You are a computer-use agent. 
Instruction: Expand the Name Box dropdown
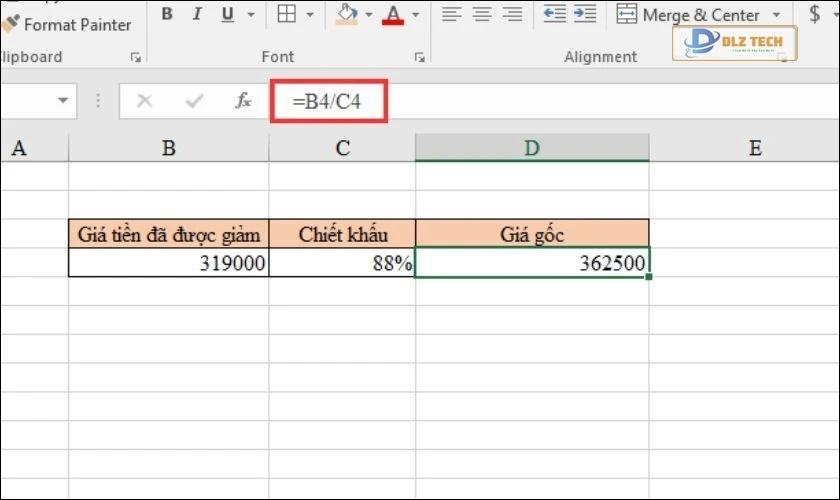64,100
